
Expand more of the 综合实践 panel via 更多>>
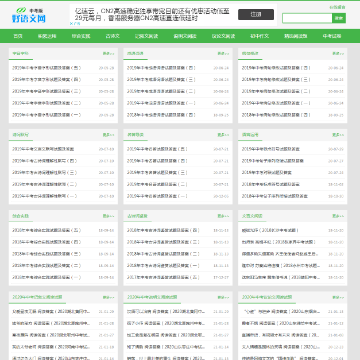[x=109, y=216]
